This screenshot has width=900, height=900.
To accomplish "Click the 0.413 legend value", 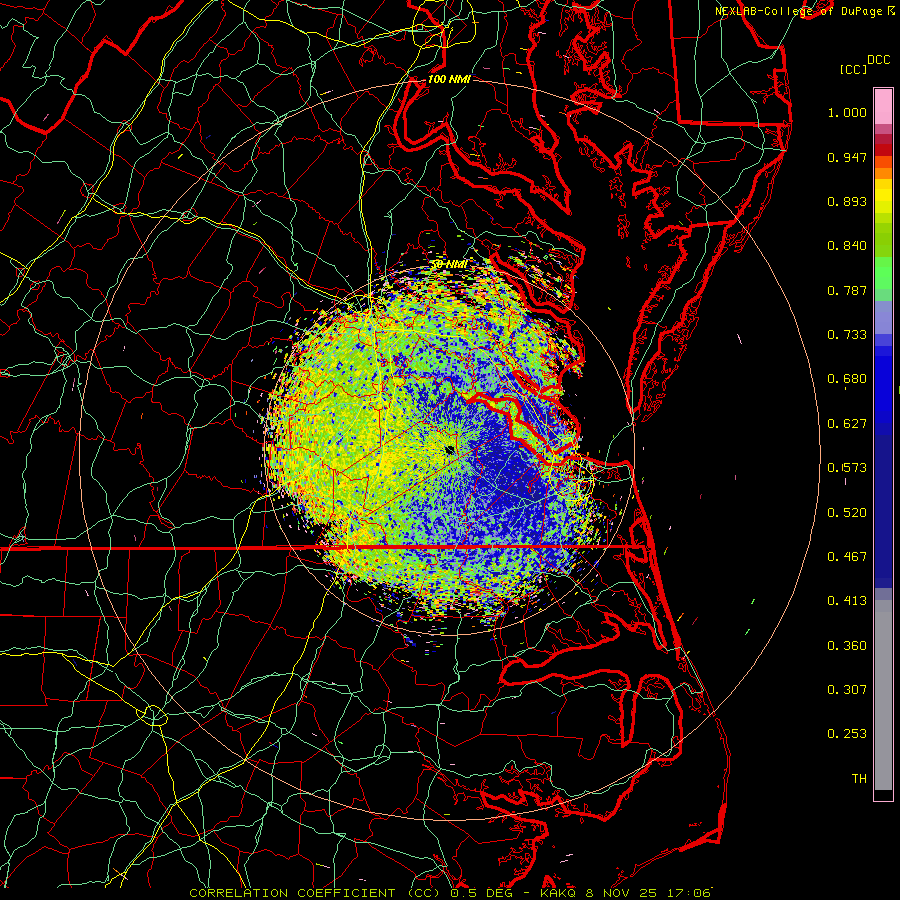I will pyautogui.click(x=847, y=601).
